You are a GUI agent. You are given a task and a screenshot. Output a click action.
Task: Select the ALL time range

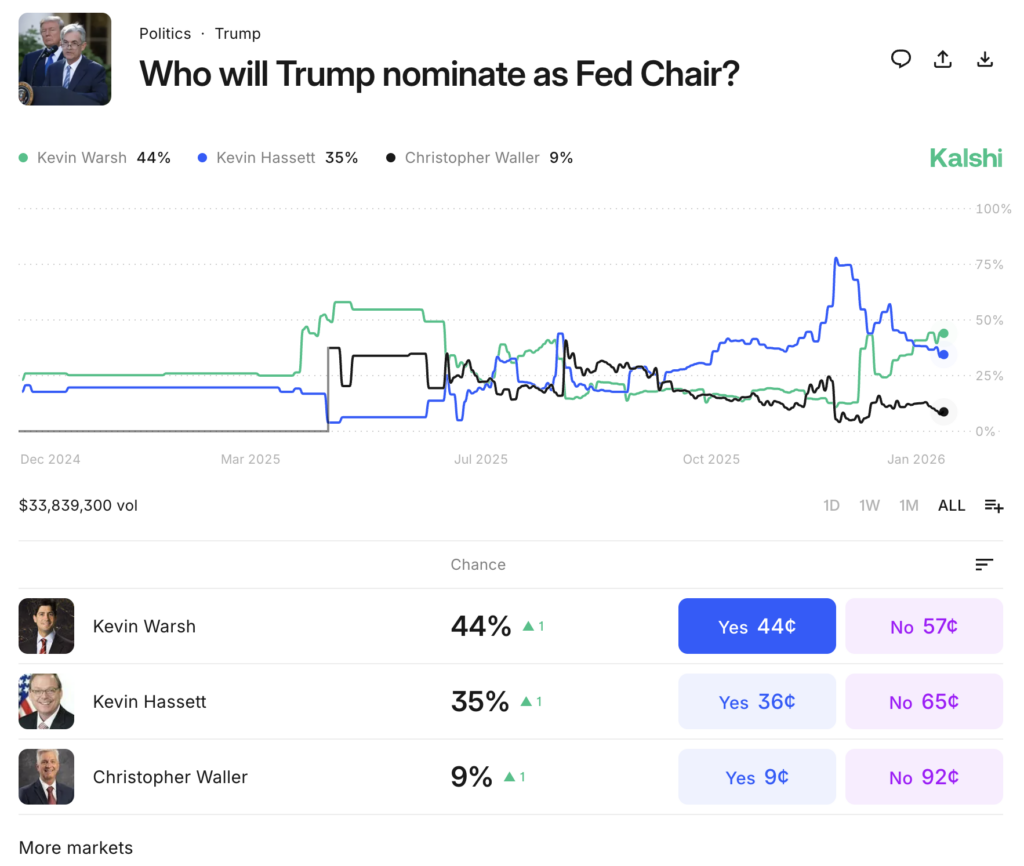point(951,506)
